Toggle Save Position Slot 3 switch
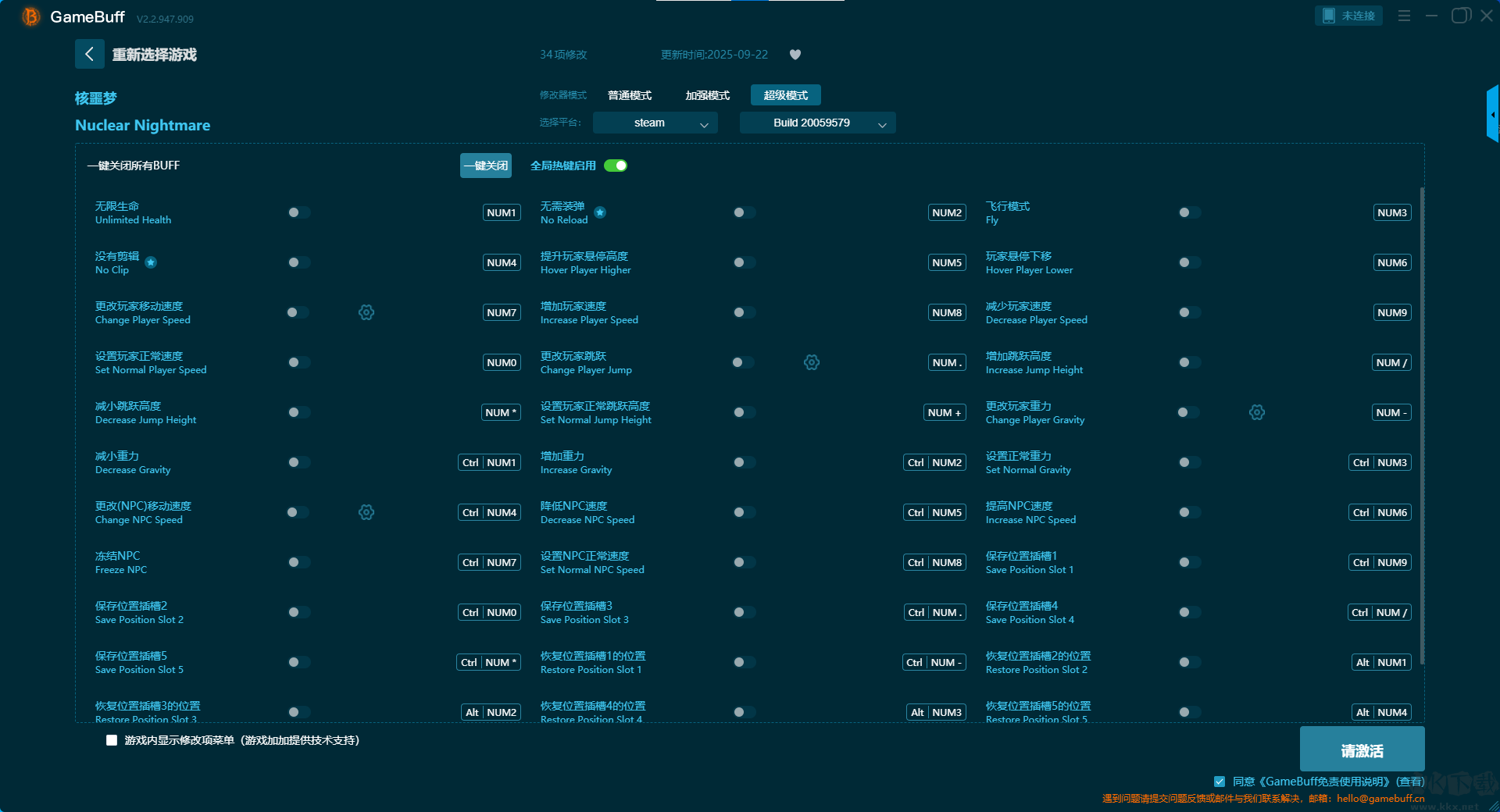 [x=744, y=612]
